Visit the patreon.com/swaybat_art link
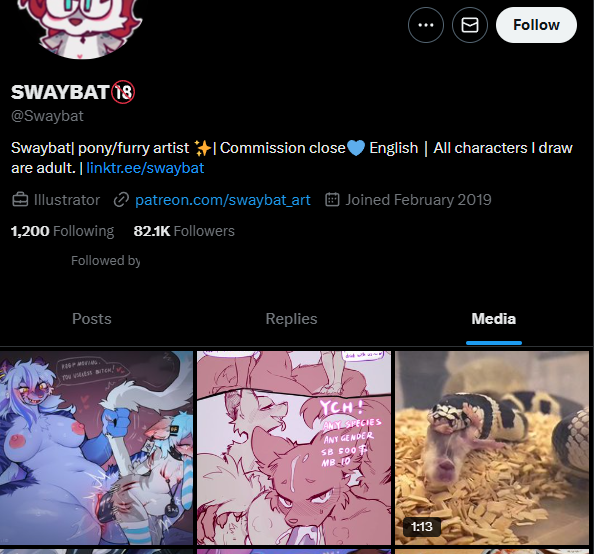The width and height of the screenshot is (594, 554). [x=223, y=200]
